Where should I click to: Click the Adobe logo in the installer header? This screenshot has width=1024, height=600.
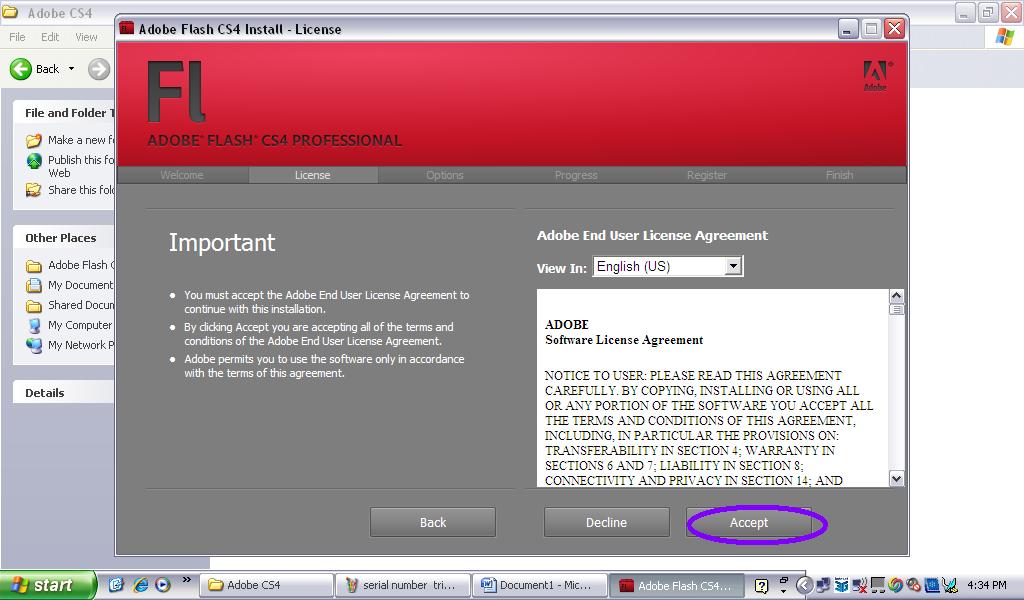[875, 76]
